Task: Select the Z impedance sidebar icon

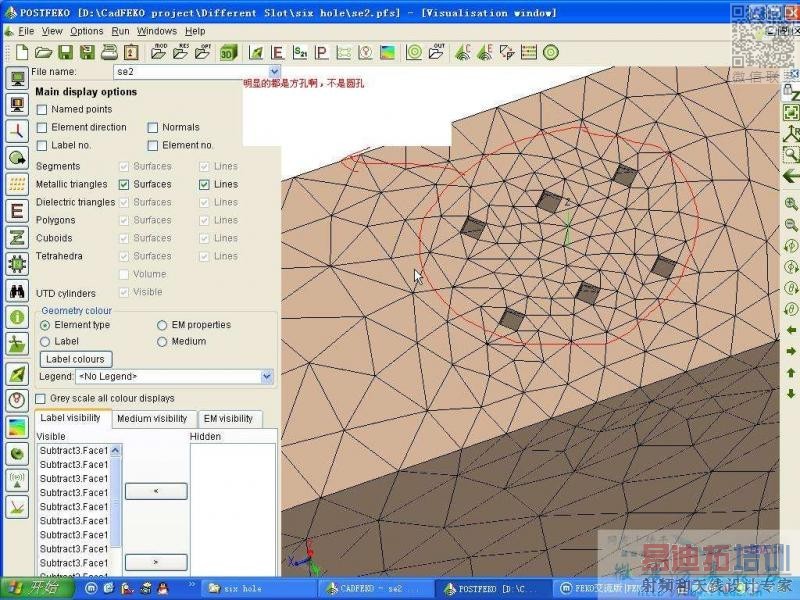Action: pyautogui.click(x=17, y=238)
